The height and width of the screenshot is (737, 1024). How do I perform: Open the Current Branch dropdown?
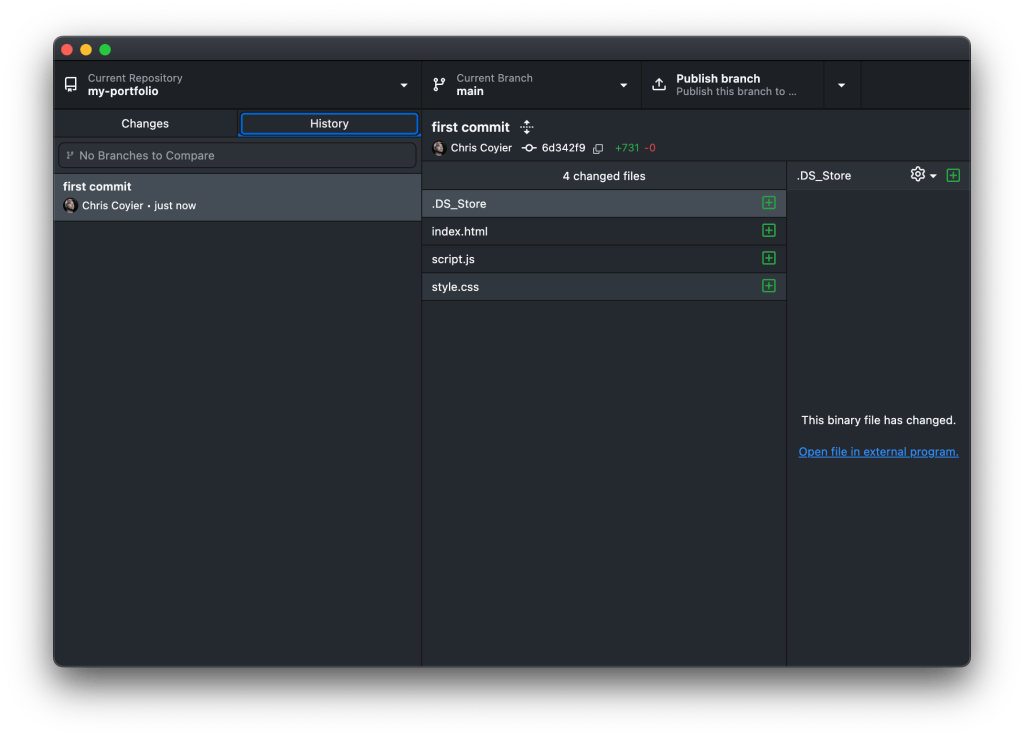pos(623,84)
